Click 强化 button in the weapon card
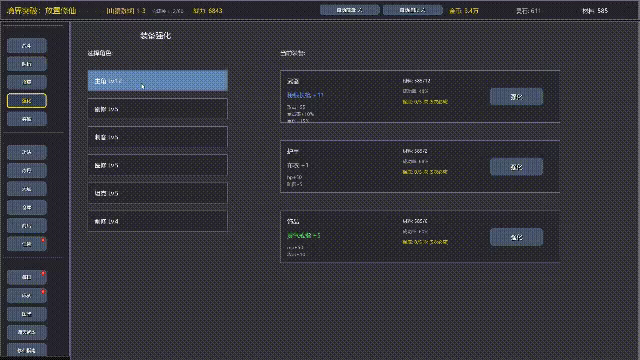Image resolution: width=640 pixels, height=360 pixels. (516, 97)
